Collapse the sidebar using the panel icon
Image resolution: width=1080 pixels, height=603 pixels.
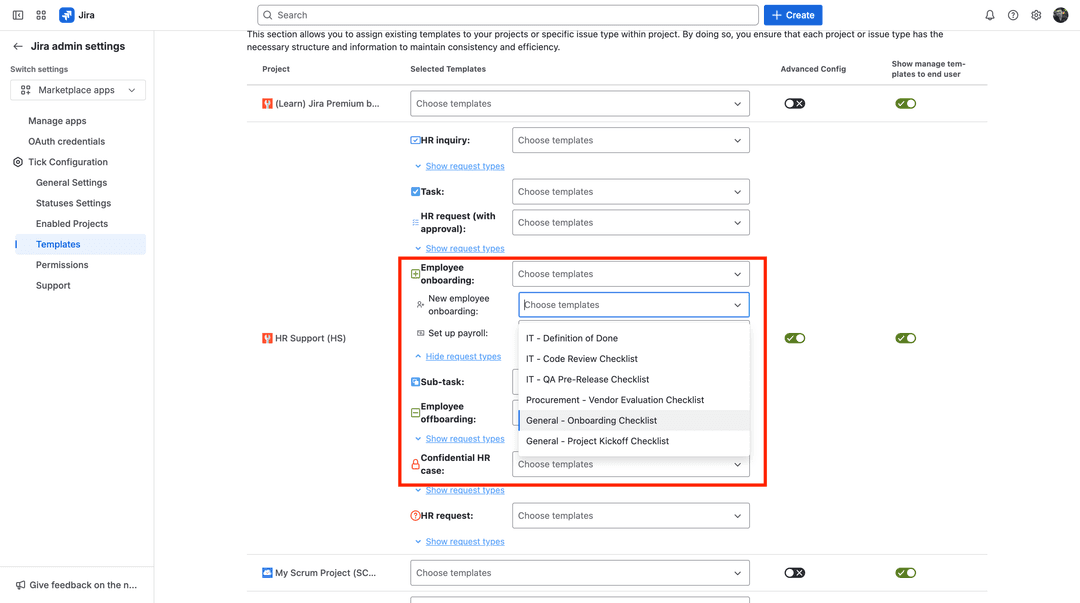(16, 14)
